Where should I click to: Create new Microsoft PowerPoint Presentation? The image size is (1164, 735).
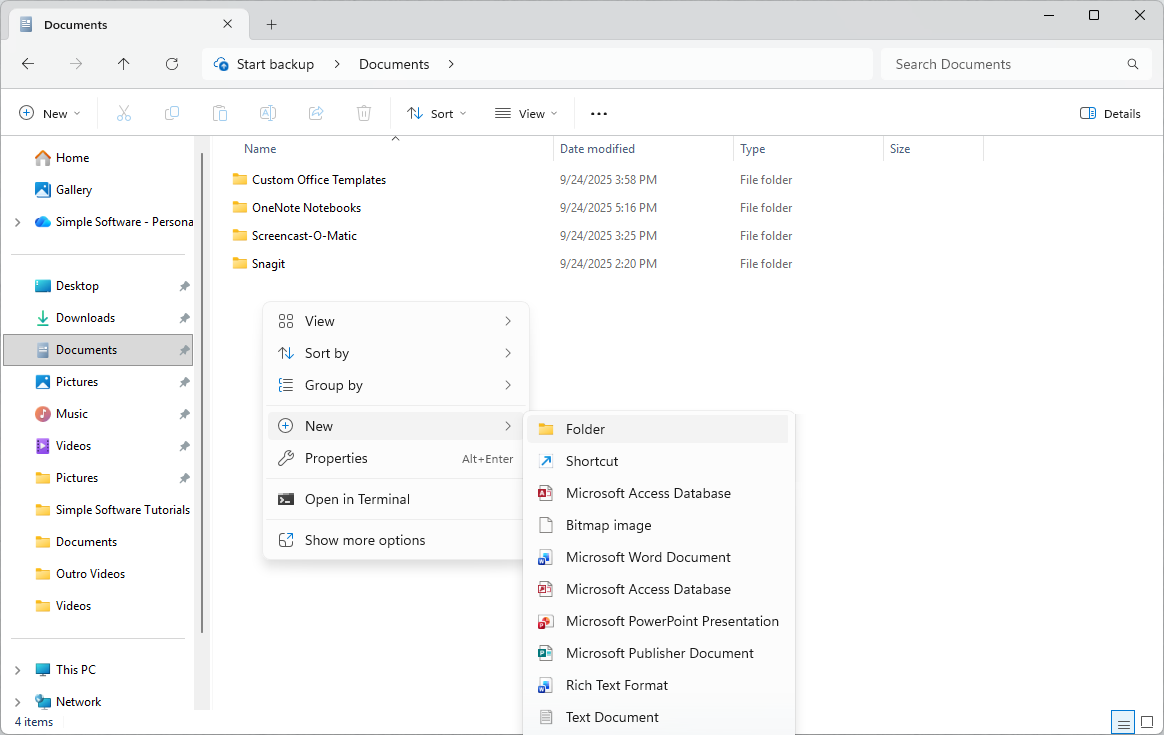658,621
